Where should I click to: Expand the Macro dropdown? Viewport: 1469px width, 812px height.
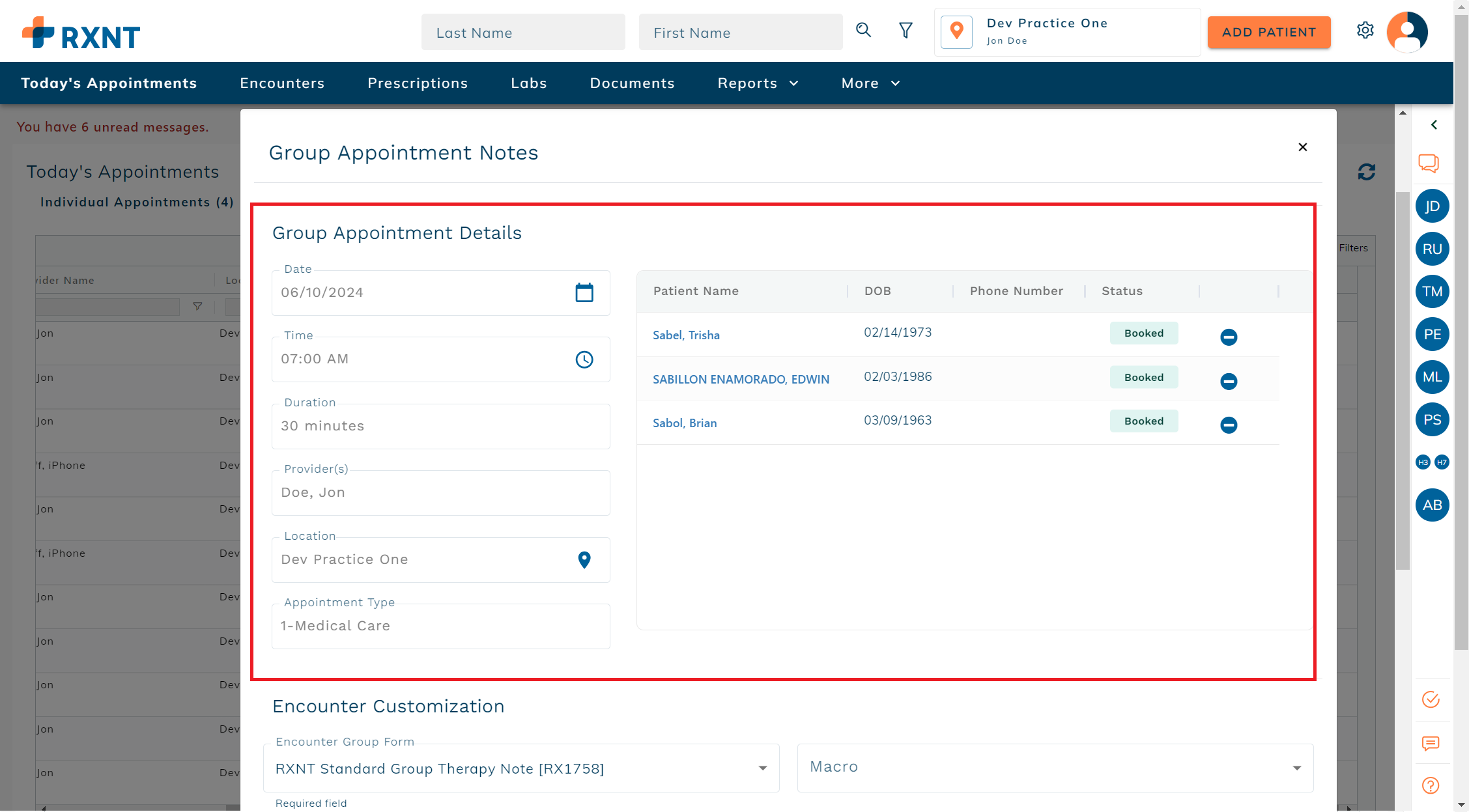pos(1296,768)
